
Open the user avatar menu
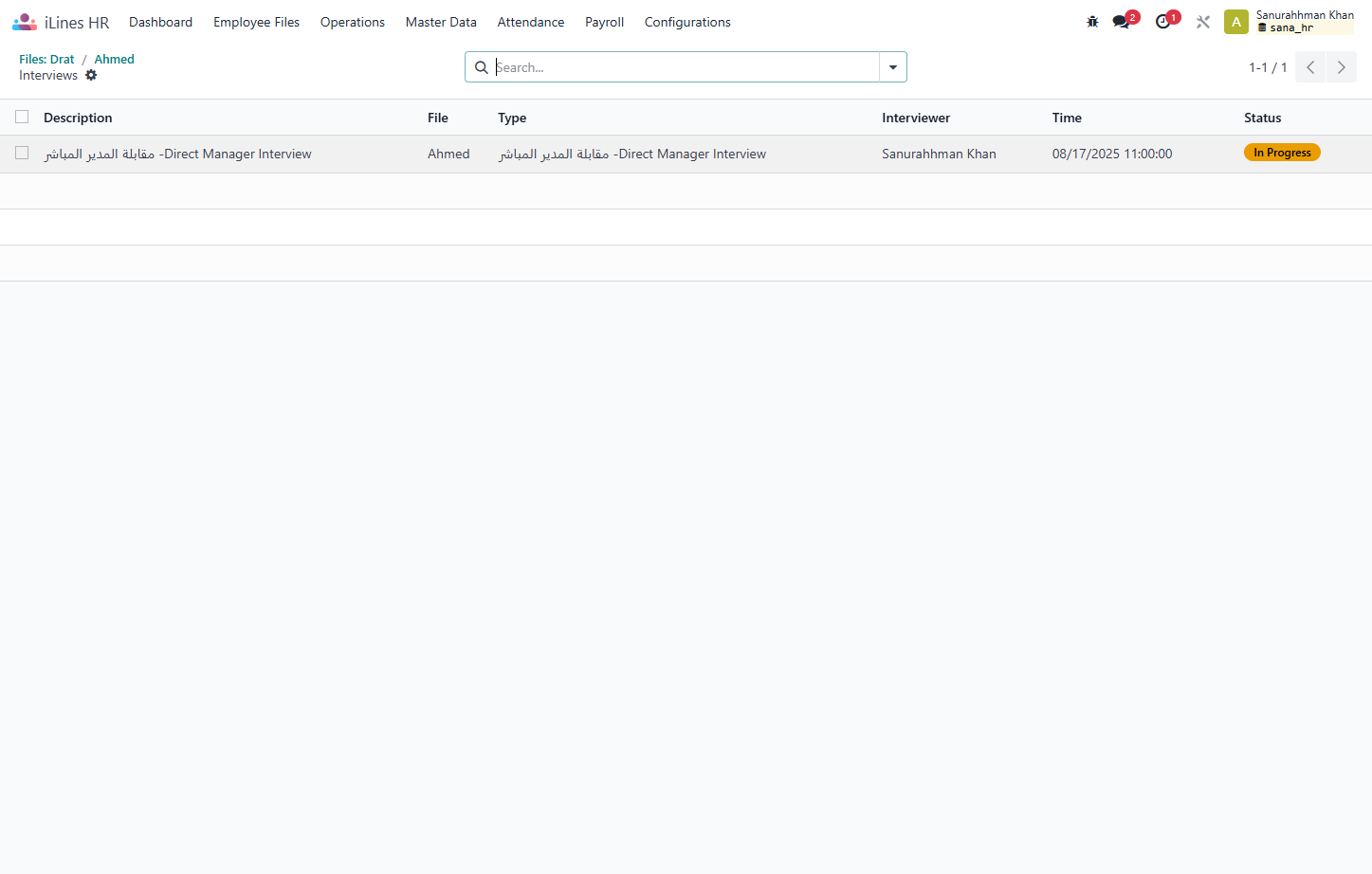(1236, 22)
